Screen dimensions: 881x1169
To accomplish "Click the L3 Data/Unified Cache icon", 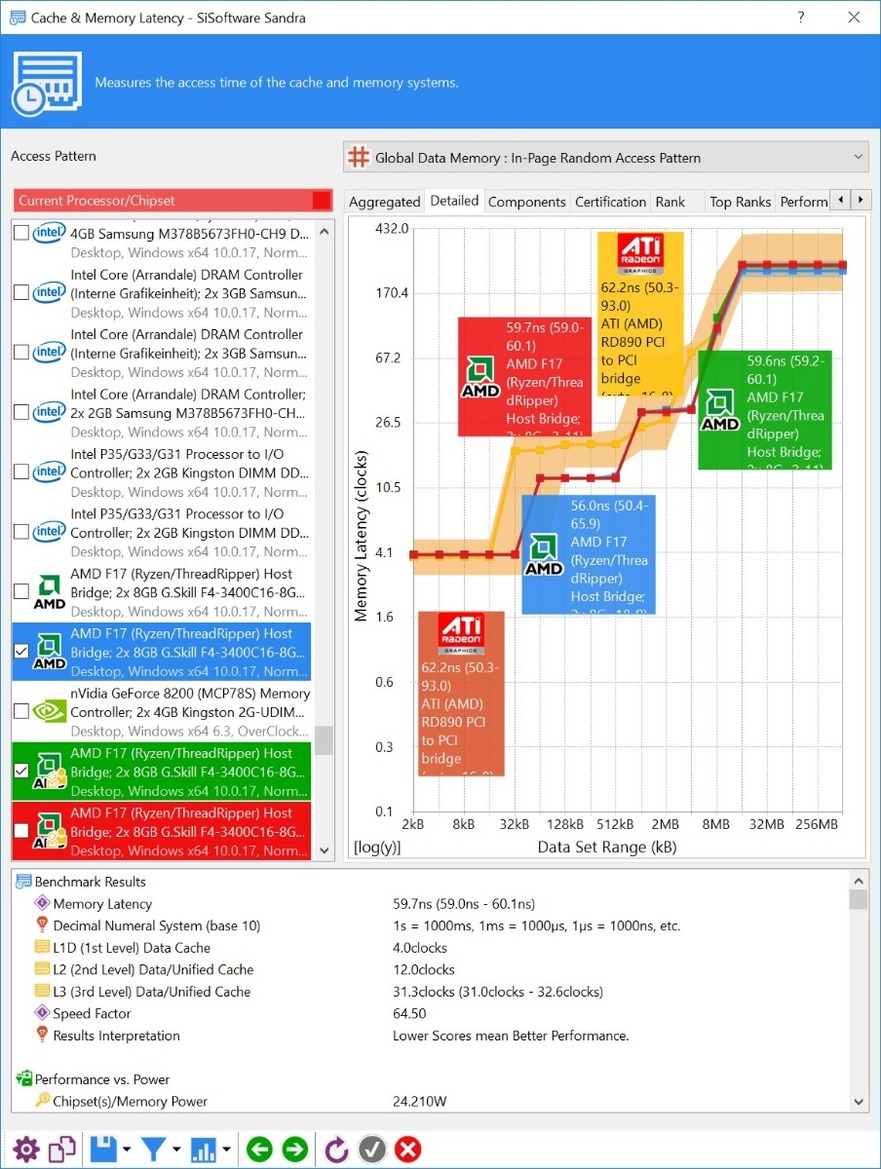I will [x=42, y=992].
